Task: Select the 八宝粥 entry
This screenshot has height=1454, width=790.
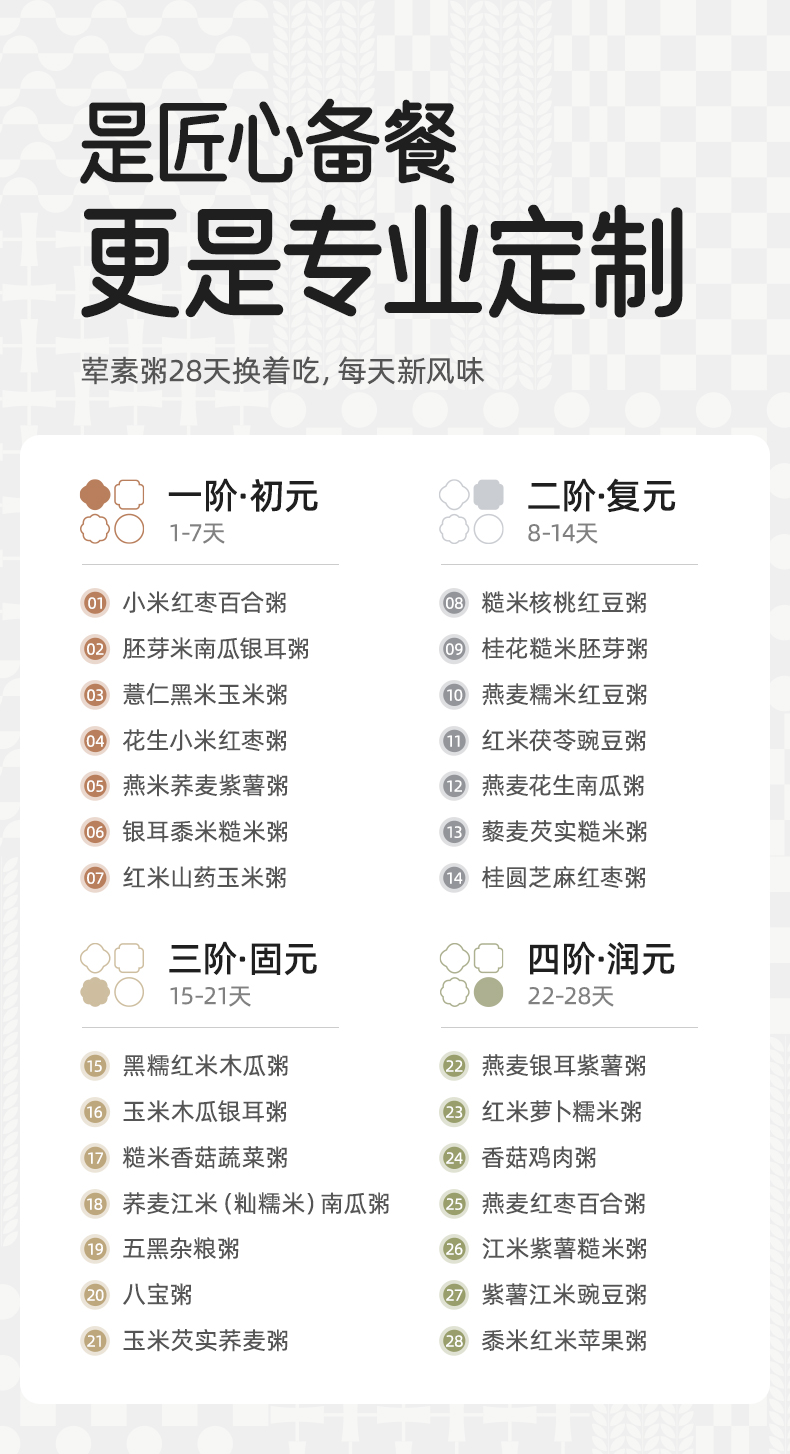Action: (157, 1295)
